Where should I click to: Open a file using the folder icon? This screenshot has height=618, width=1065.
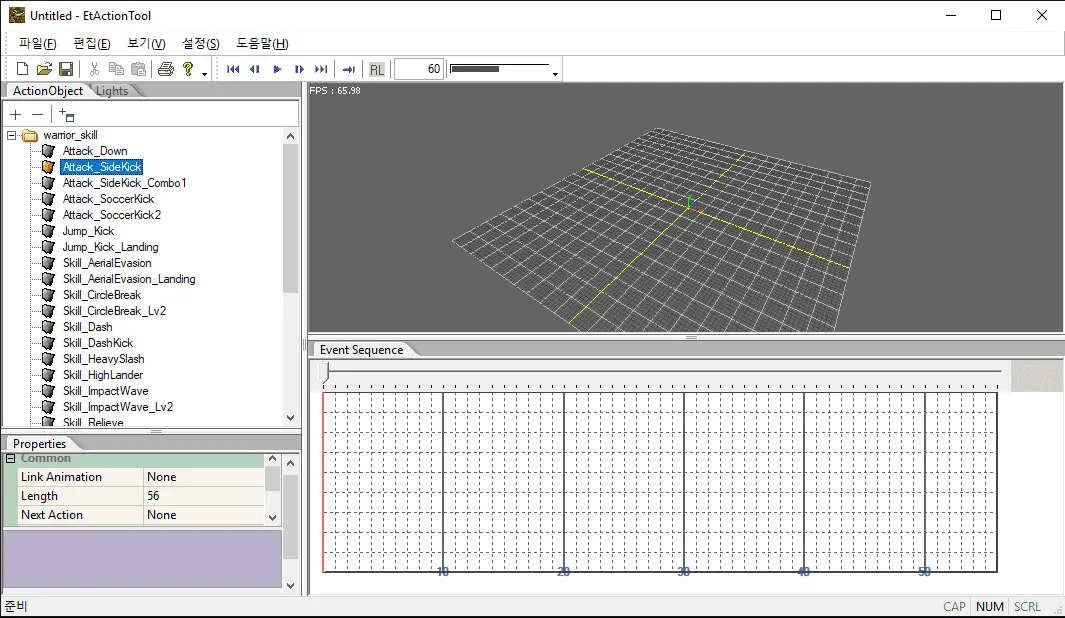pos(44,69)
